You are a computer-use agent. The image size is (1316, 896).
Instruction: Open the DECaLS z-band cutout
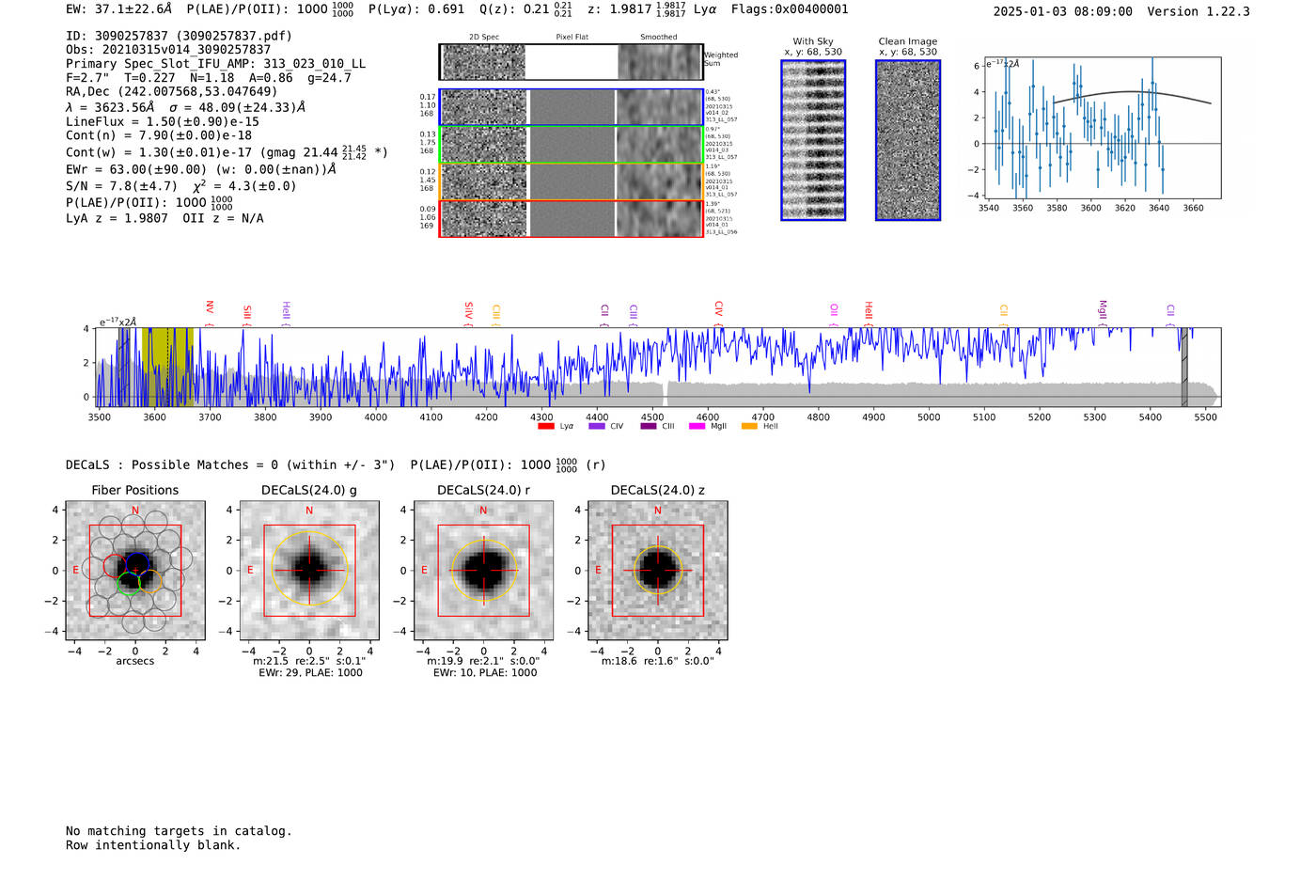point(657,571)
